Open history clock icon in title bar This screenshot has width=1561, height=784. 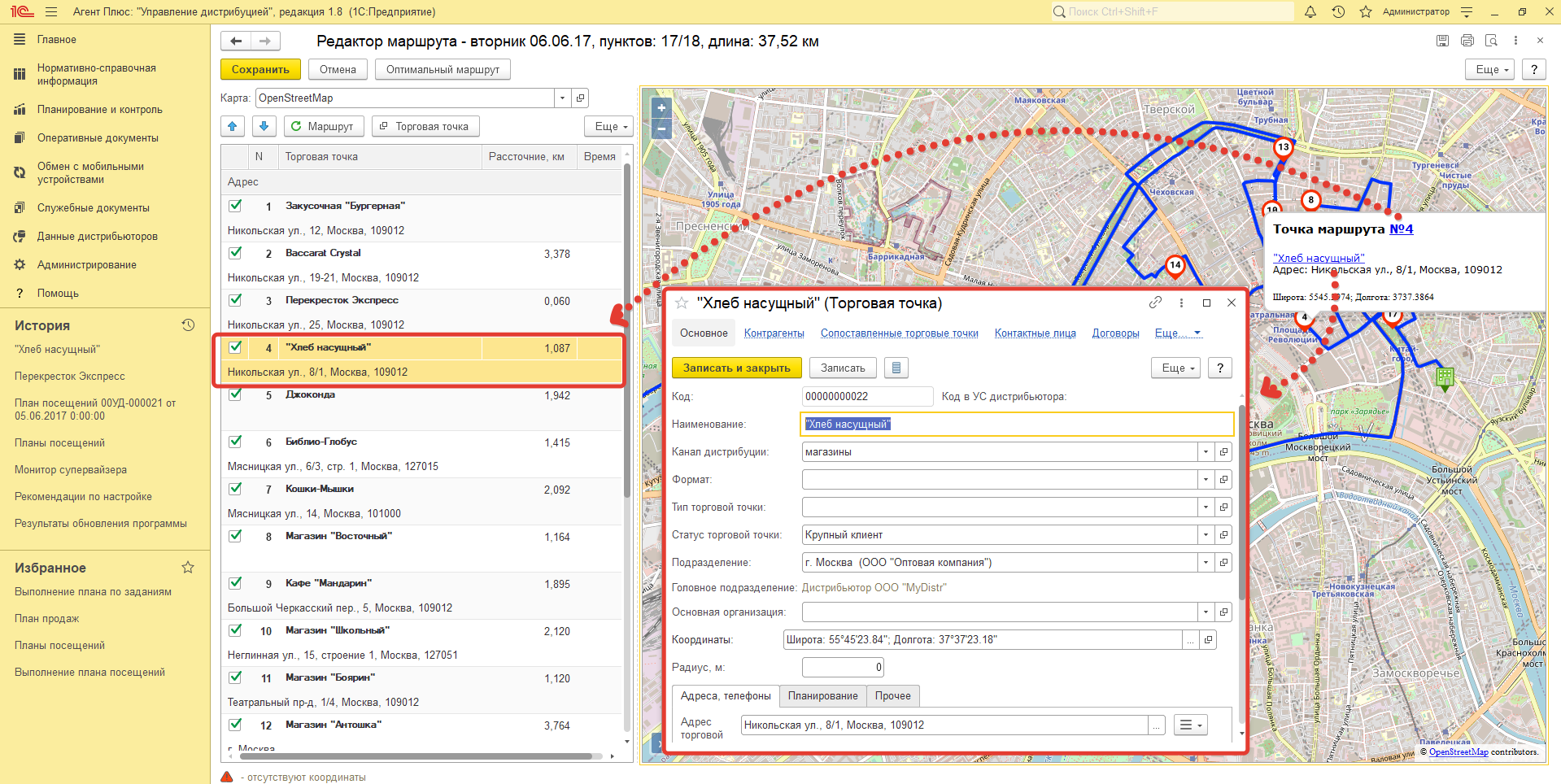pyautogui.click(x=1338, y=11)
